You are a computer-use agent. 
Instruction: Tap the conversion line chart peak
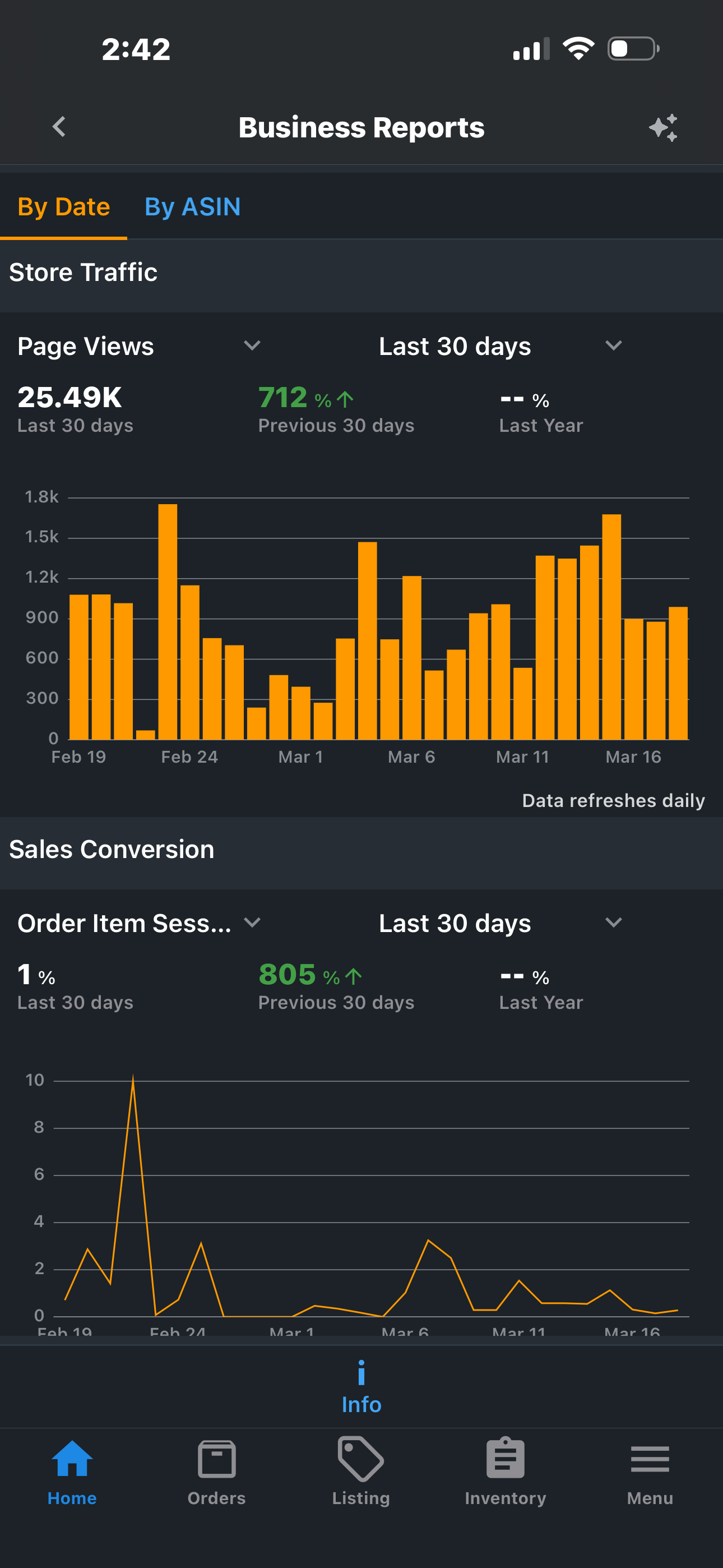tap(133, 1078)
